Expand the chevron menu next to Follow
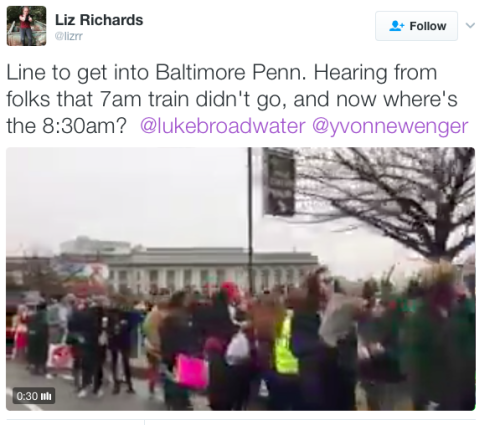The width and height of the screenshot is (500, 425). click(470, 25)
